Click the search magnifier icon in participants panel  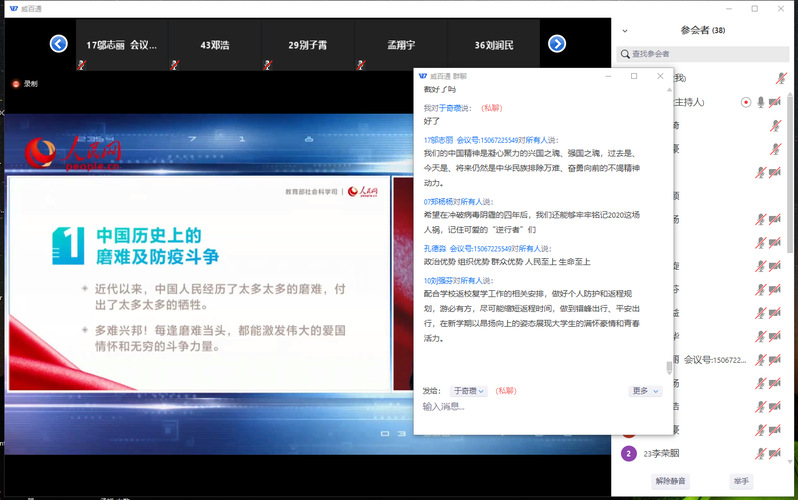[x=625, y=54]
